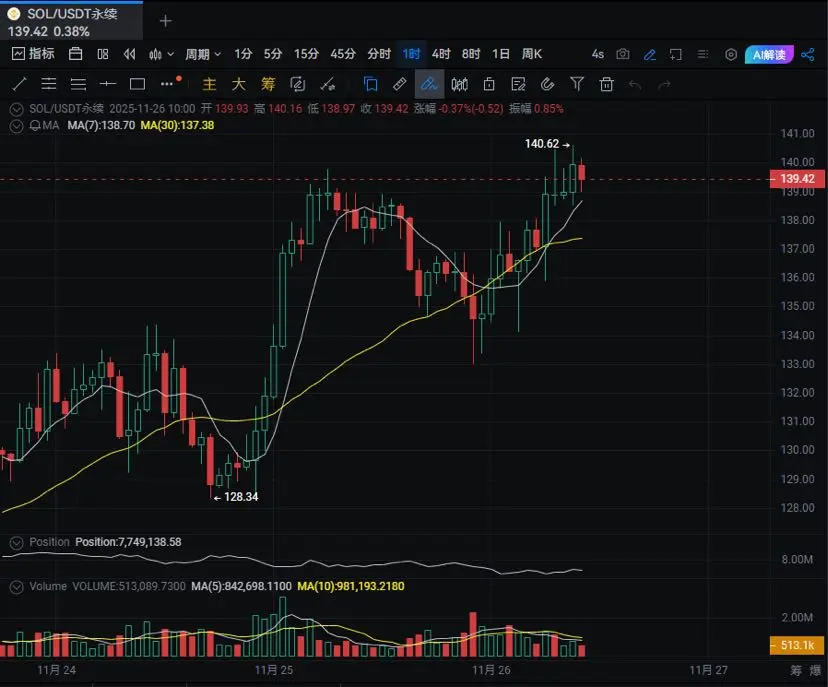This screenshot has height=687, width=828.
Task: Select the 4时 timeframe
Action: 441,54
